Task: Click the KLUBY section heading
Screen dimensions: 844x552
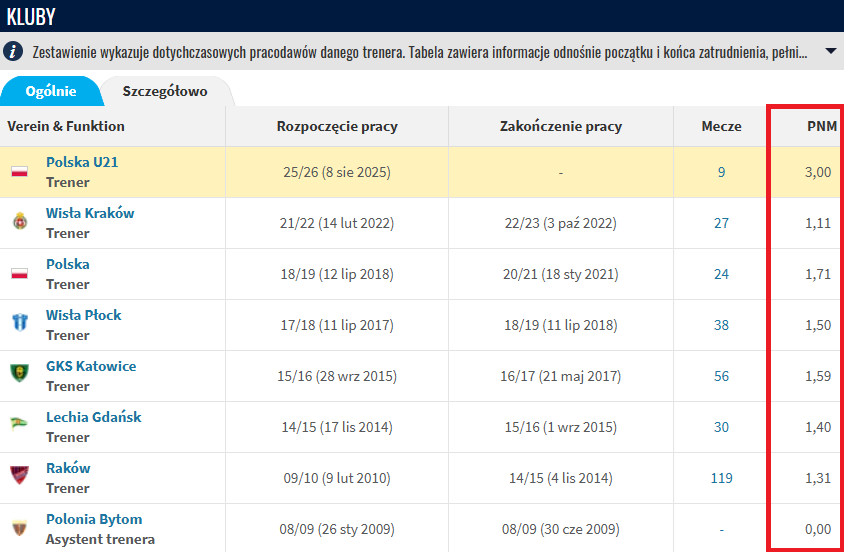Action: [31, 17]
